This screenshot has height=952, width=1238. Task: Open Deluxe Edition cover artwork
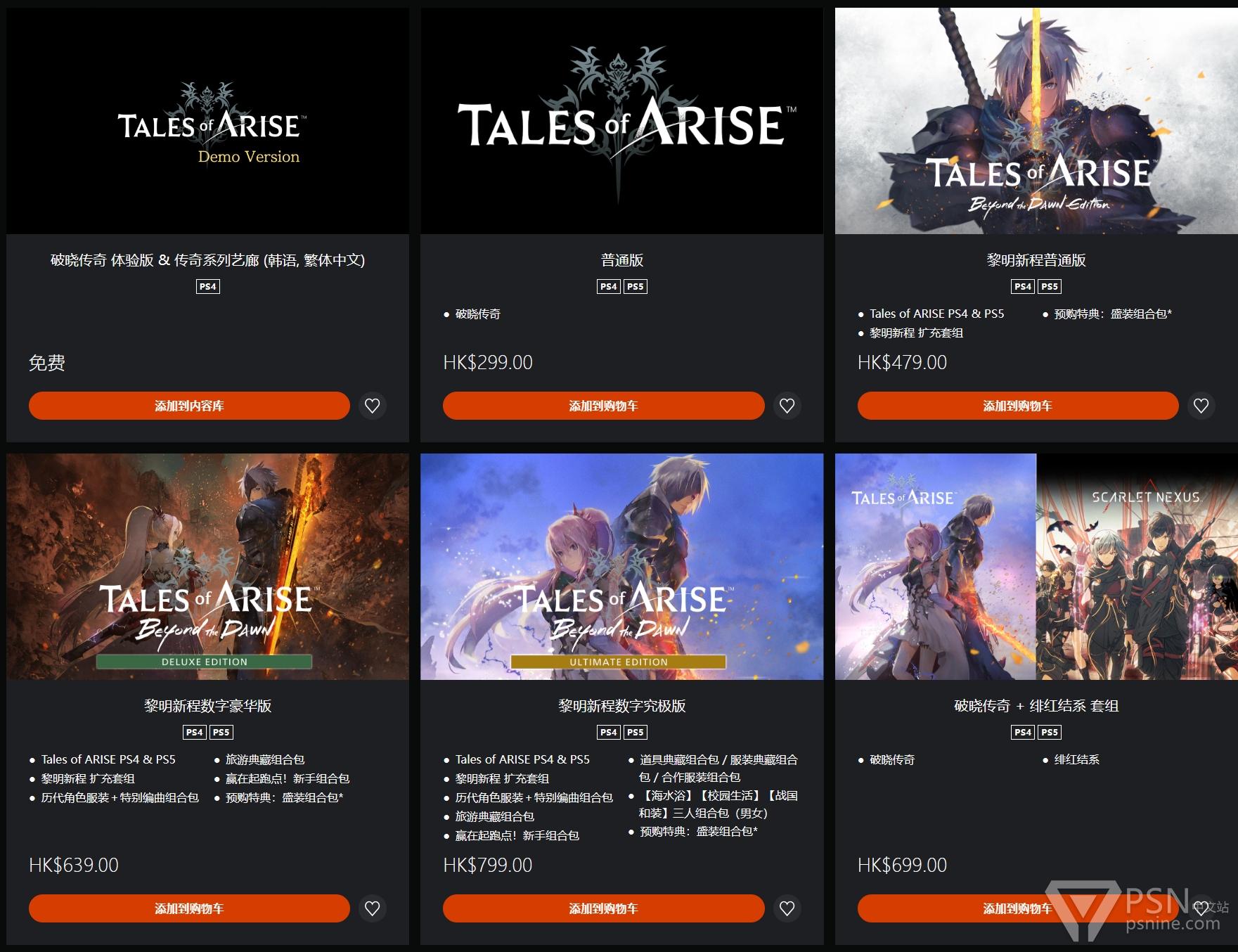pyautogui.click(x=207, y=567)
